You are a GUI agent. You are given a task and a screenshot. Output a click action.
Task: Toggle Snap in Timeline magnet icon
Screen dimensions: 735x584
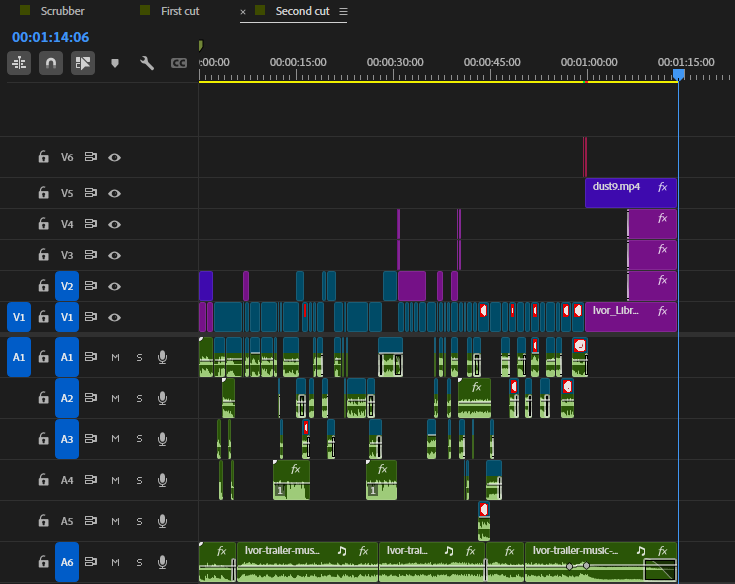51,63
